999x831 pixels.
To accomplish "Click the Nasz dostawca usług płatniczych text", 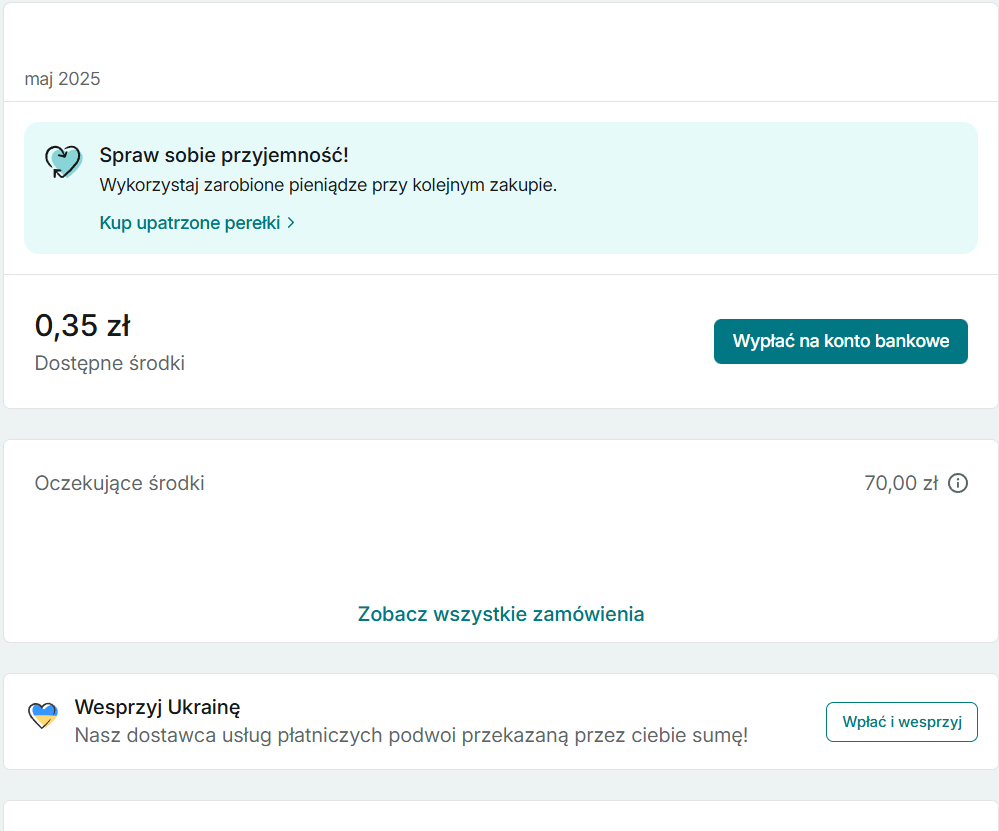I will tap(410, 737).
